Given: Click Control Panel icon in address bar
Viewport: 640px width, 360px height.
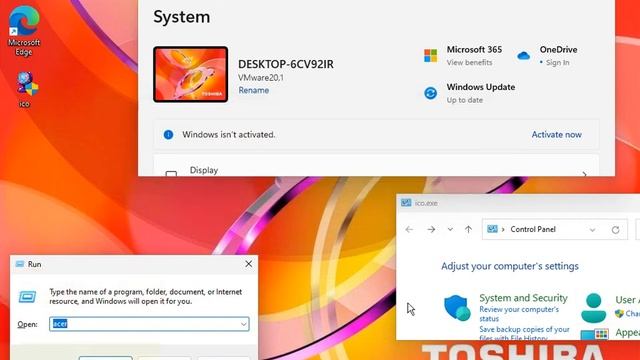Looking at the screenshot, I should pos(492,229).
